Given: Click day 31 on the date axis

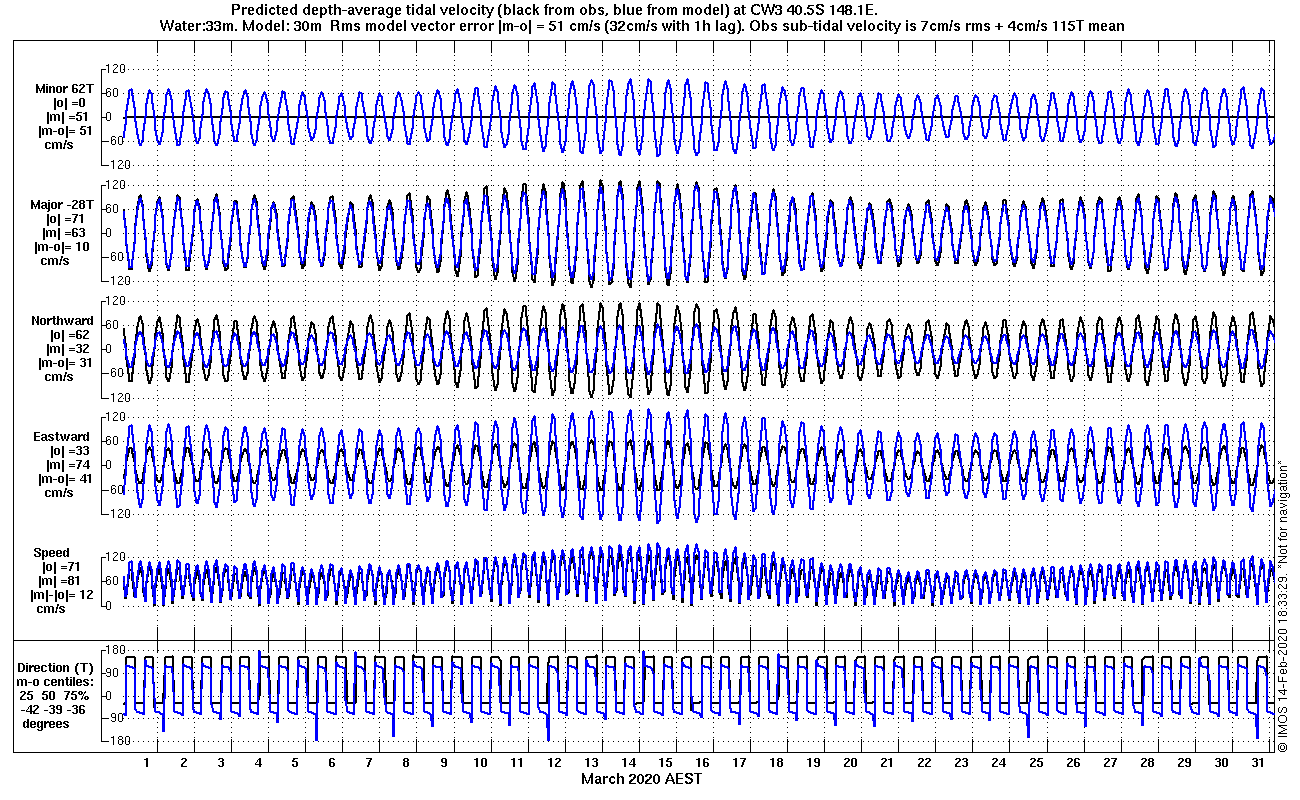Looking at the screenshot, I should pyautogui.click(x=1257, y=763).
